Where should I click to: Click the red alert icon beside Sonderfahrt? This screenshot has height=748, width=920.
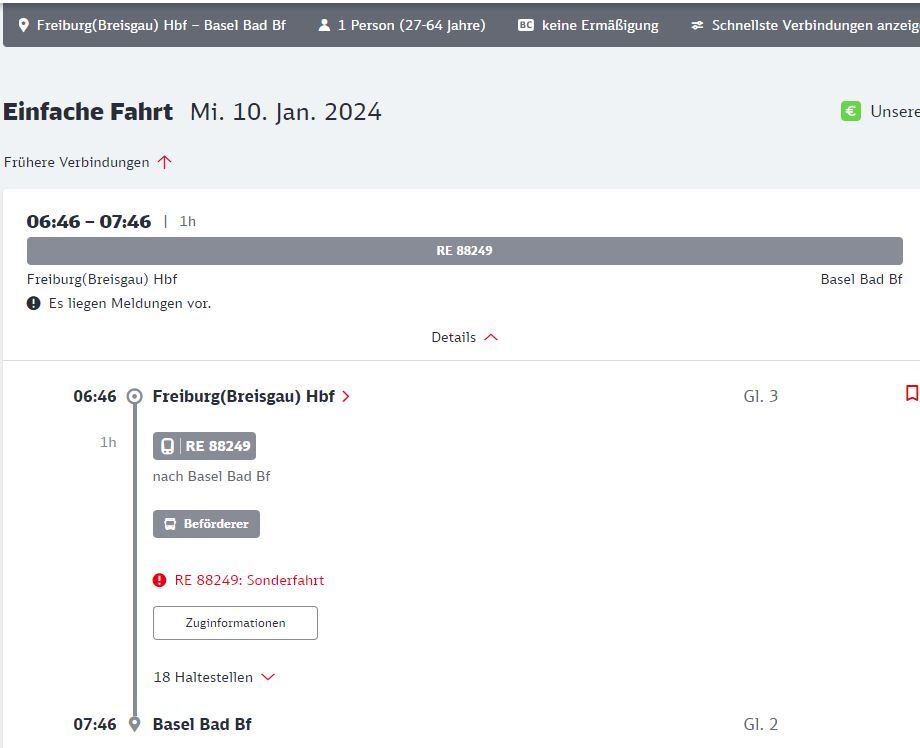pos(160,580)
